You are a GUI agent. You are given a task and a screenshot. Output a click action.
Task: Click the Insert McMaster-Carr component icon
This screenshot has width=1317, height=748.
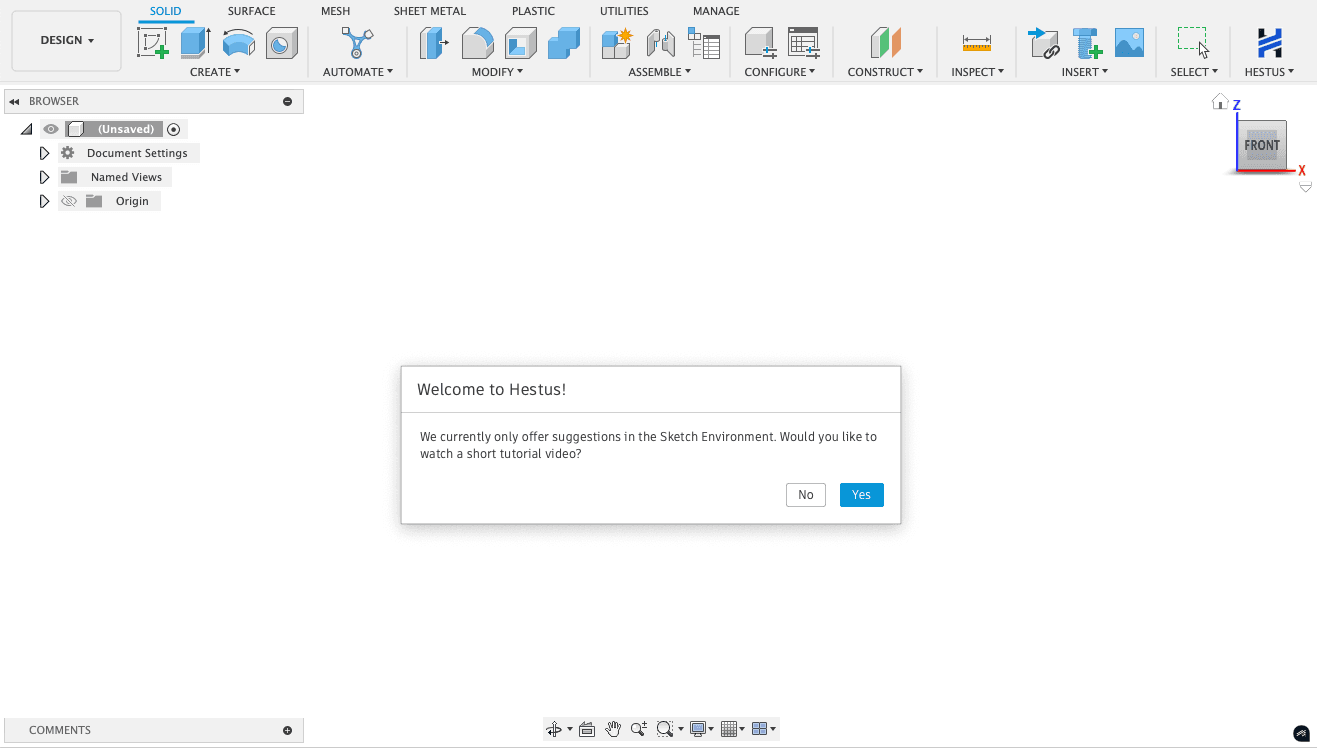(1087, 43)
